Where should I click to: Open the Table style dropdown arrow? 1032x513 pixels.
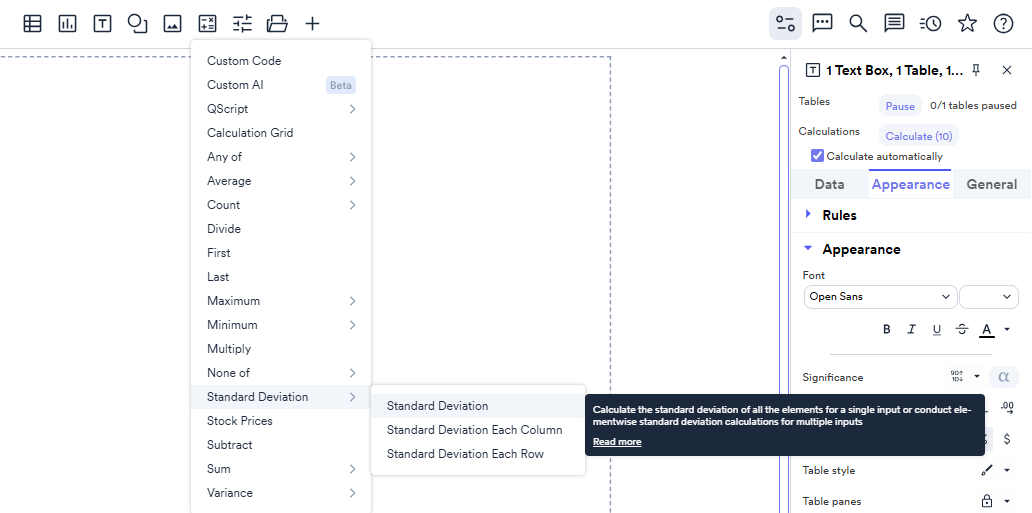coord(1006,470)
